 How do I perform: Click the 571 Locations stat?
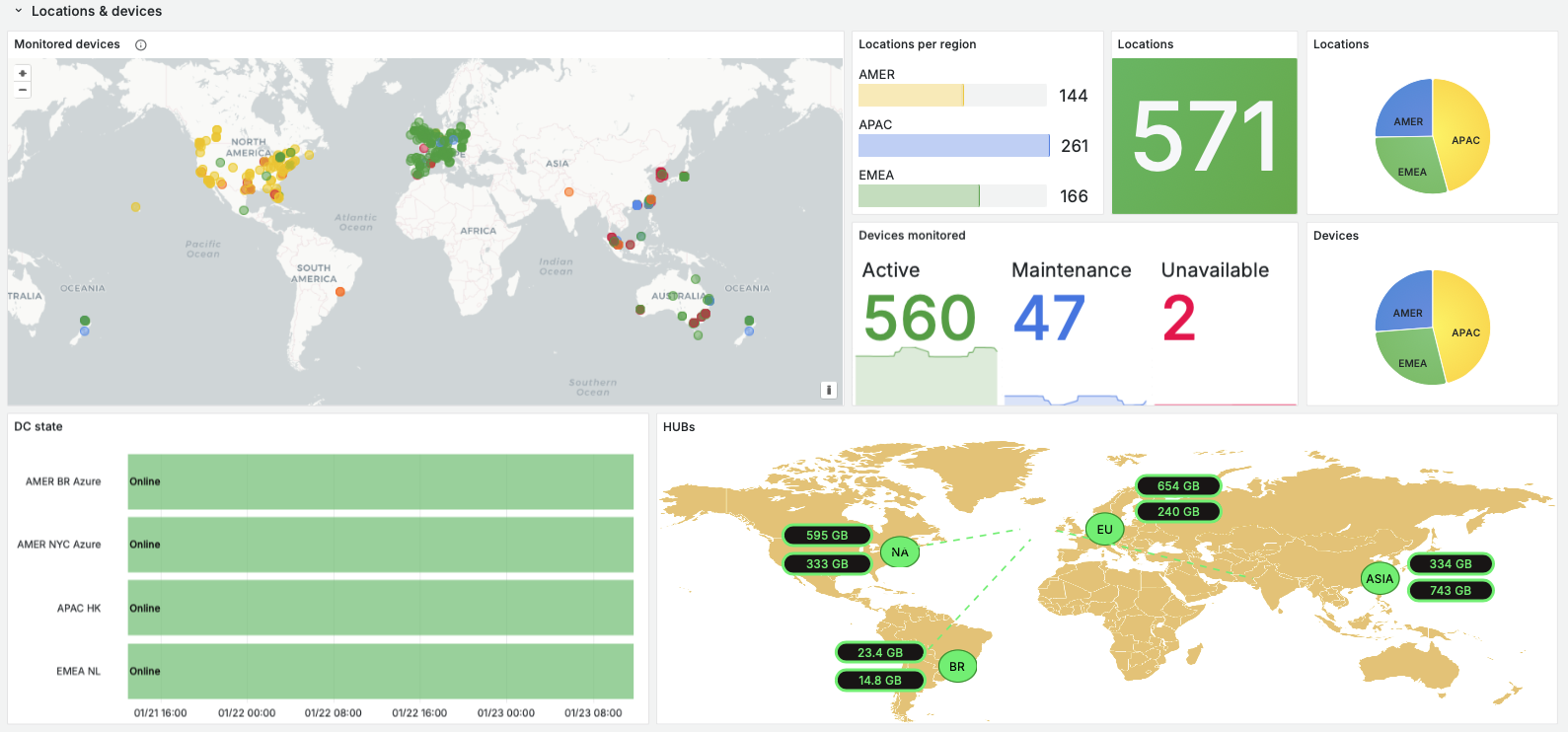coord(1204,136)
